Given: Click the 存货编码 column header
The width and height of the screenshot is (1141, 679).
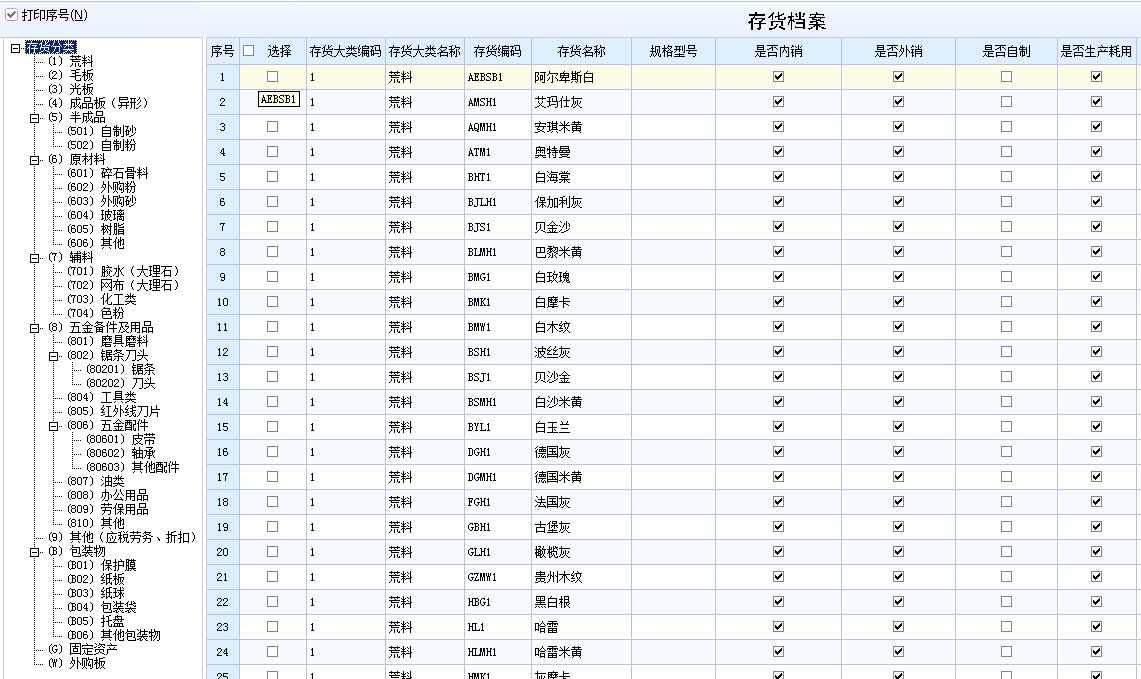Looking at the screenshot, I should click(497, 51).
